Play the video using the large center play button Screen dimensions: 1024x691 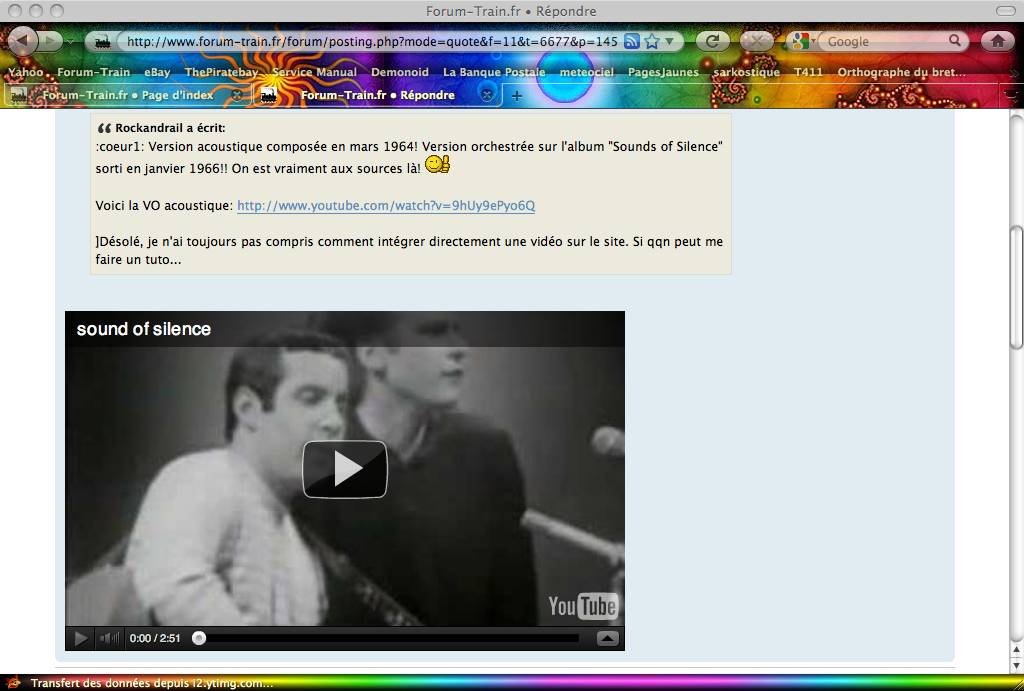click(345, 469)
